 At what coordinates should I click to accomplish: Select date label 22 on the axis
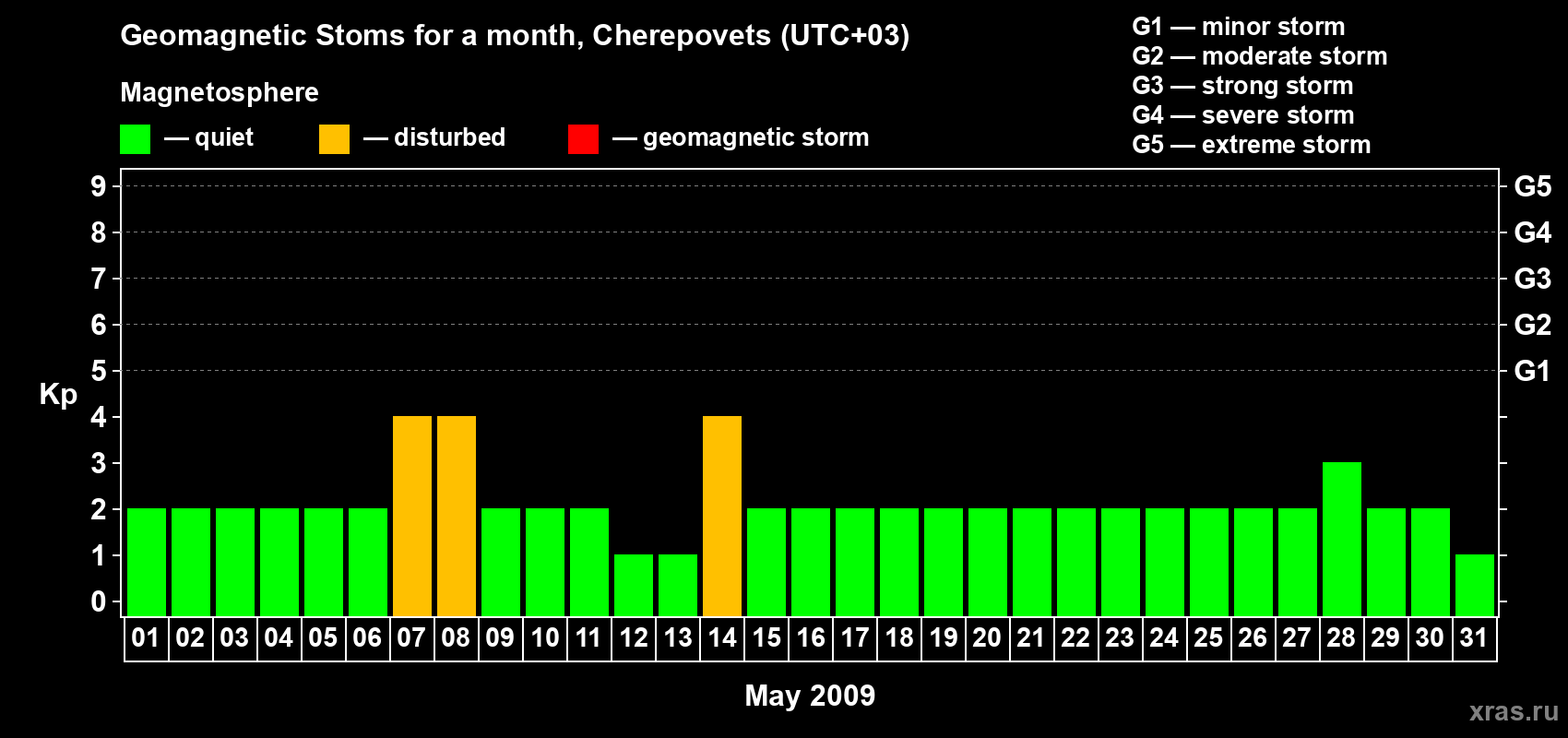tap(1075, 638)
